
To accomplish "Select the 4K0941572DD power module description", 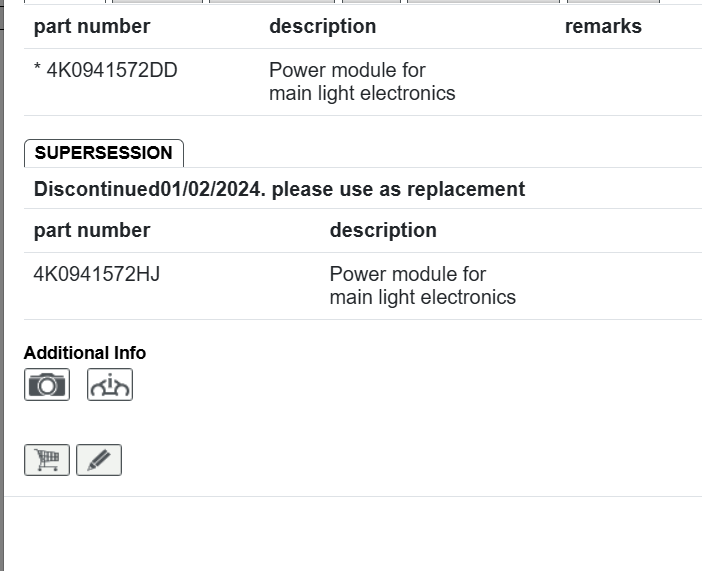I will pos(361,82).
